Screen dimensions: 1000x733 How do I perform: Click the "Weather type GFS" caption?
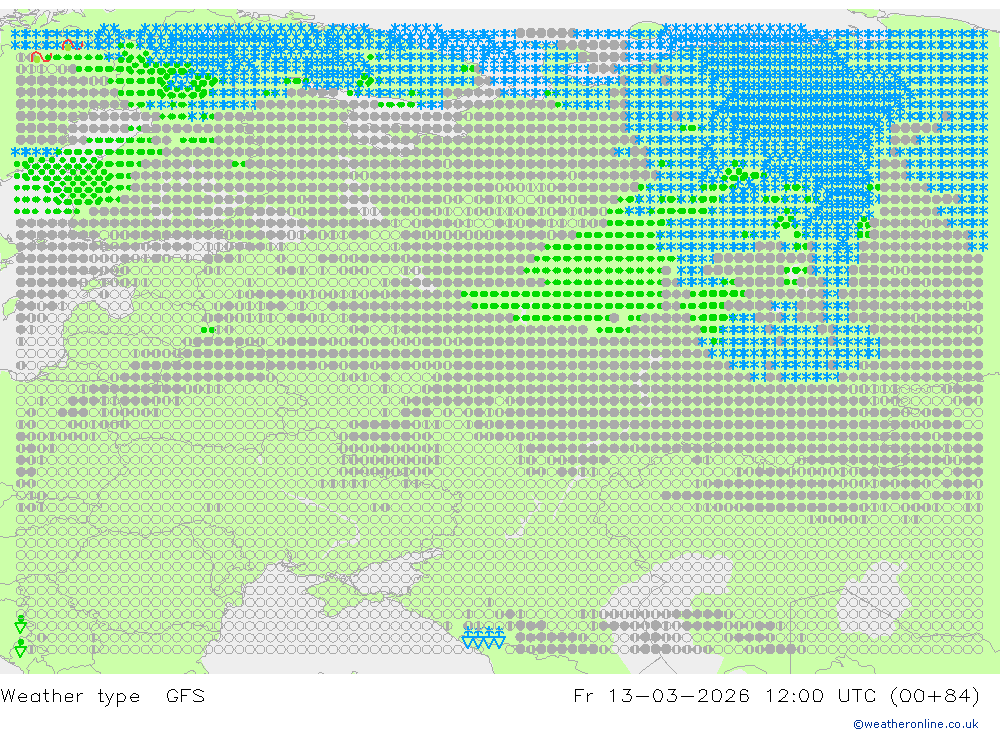click(103, 696)
